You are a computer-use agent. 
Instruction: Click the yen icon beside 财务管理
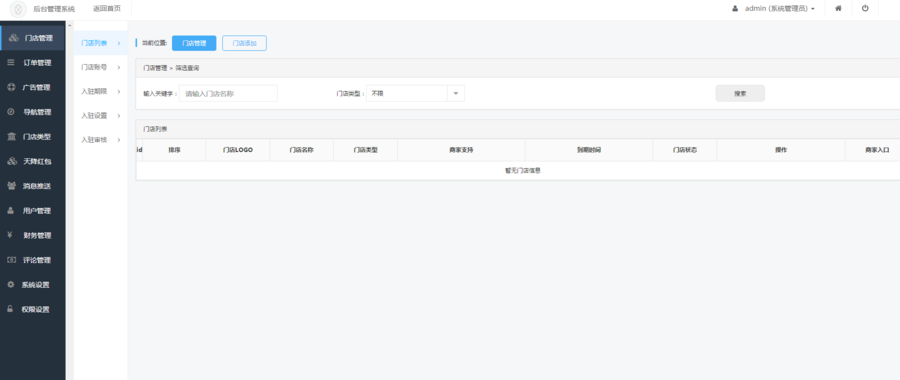(x=10, y=235)
